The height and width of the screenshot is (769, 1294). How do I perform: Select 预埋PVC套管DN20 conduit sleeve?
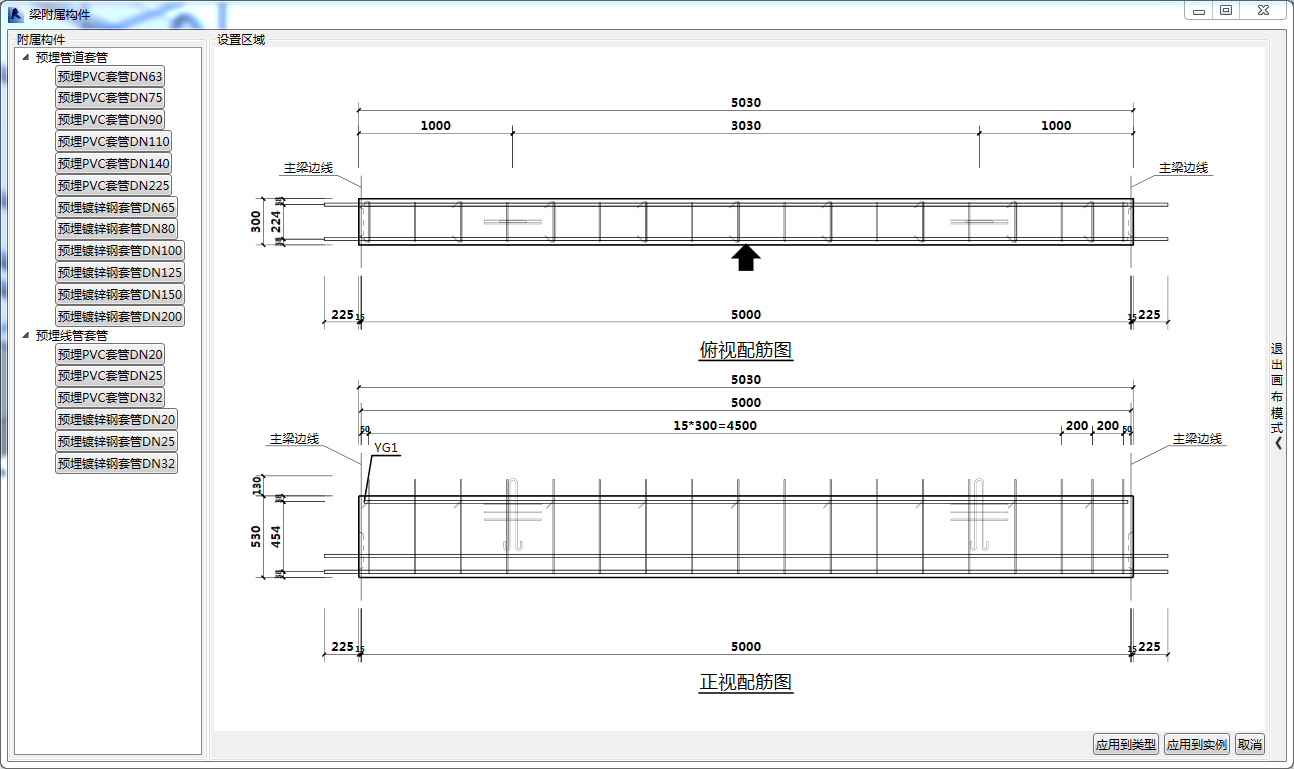110,354
